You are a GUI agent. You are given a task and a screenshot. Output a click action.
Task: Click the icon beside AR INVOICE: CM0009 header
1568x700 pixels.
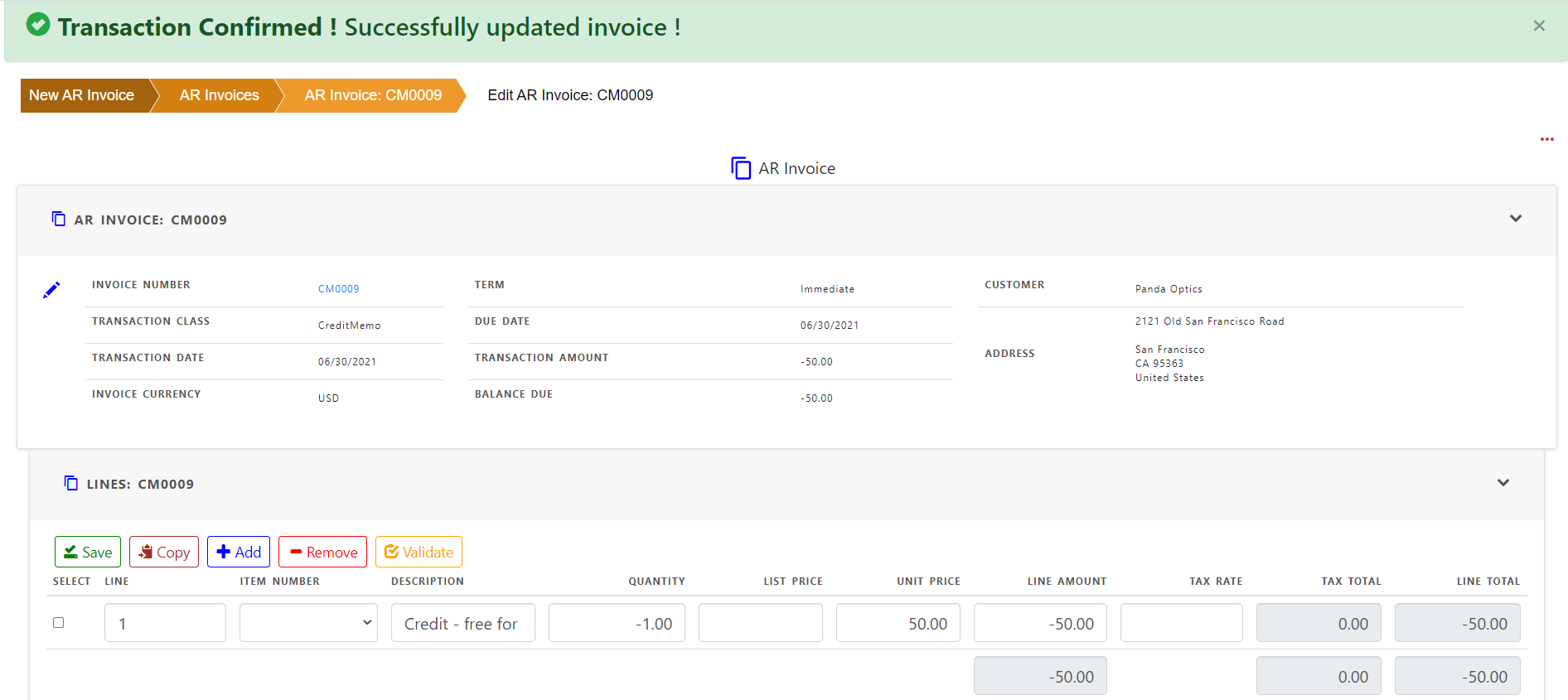pyautogui.click(x=59, y=219)
